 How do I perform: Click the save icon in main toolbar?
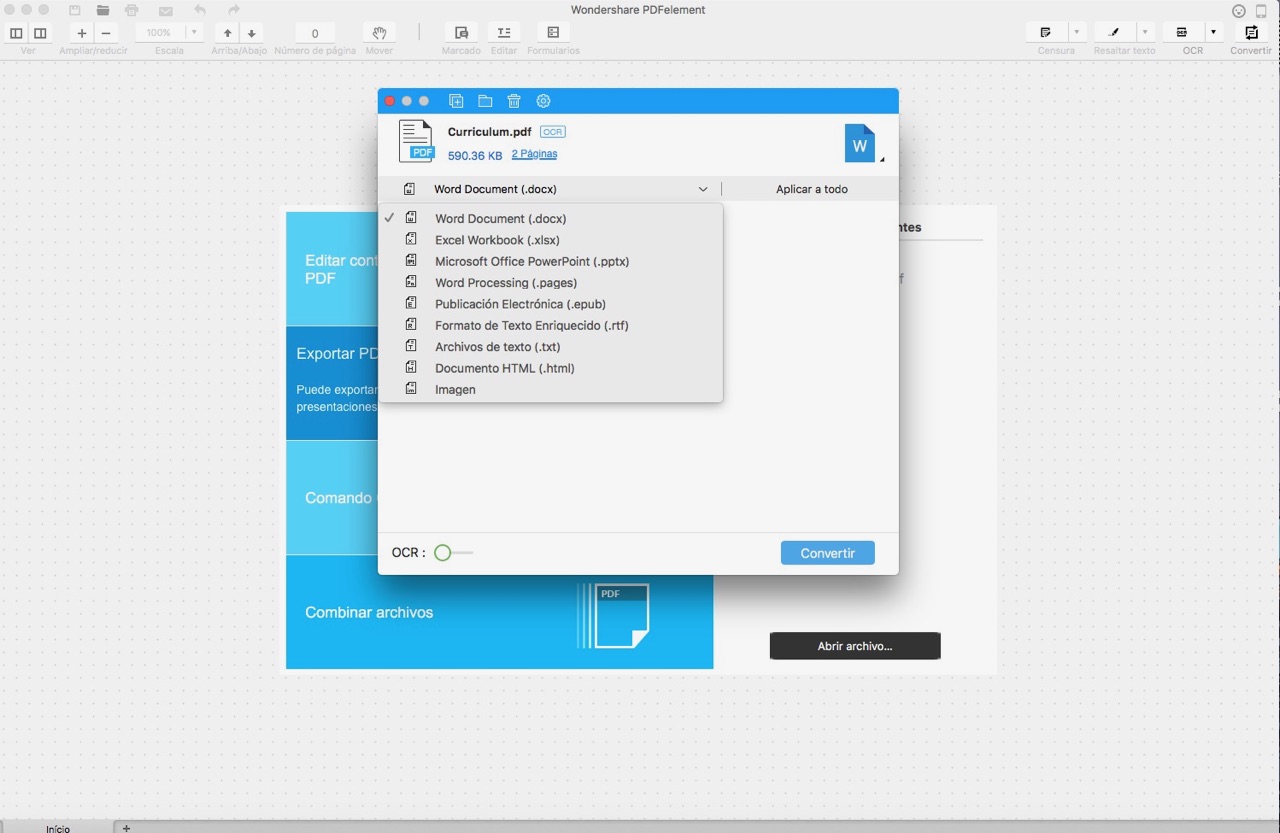(x=75, y=10)
